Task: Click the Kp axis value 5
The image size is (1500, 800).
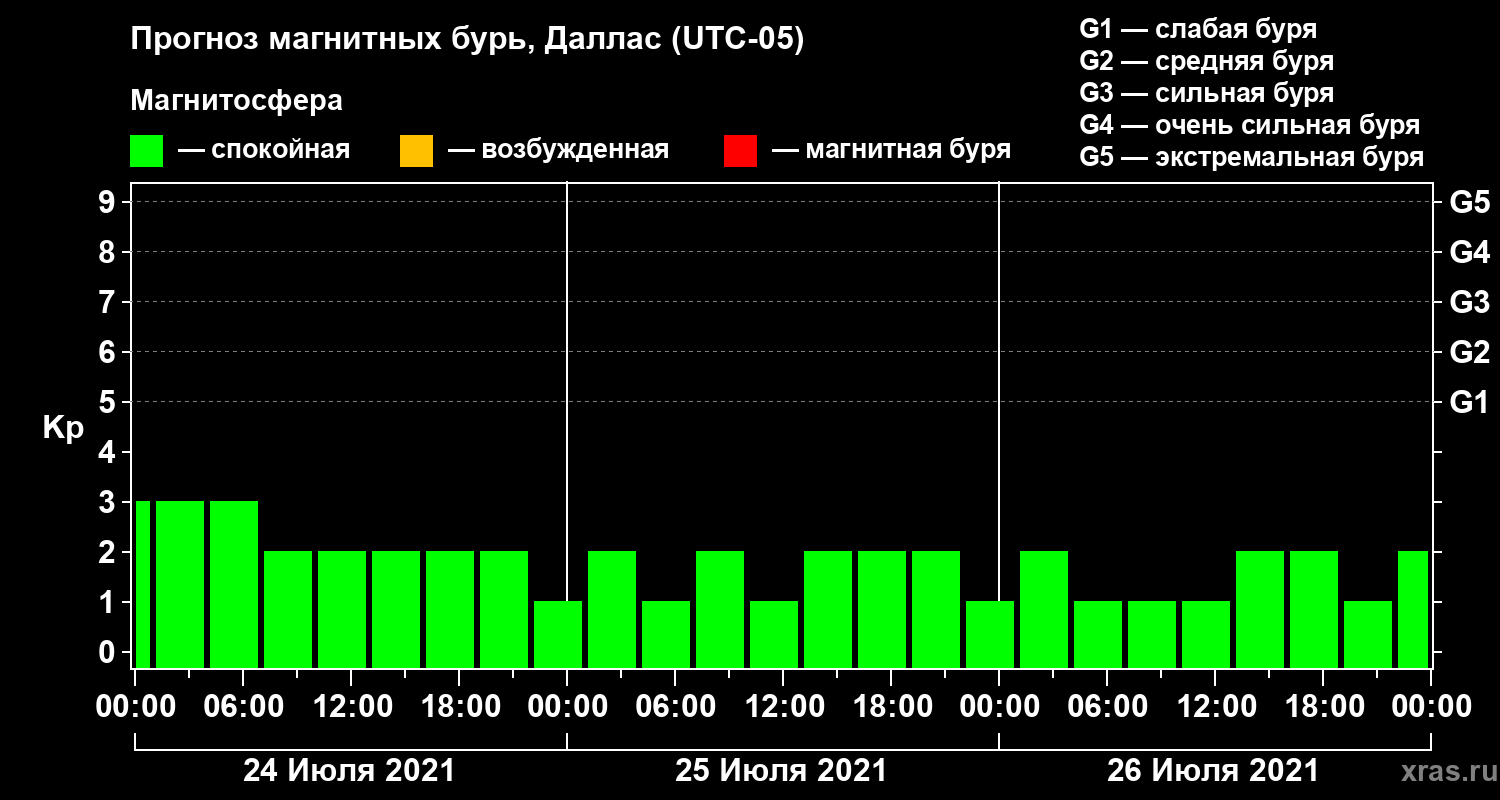Action: (109, 402)
